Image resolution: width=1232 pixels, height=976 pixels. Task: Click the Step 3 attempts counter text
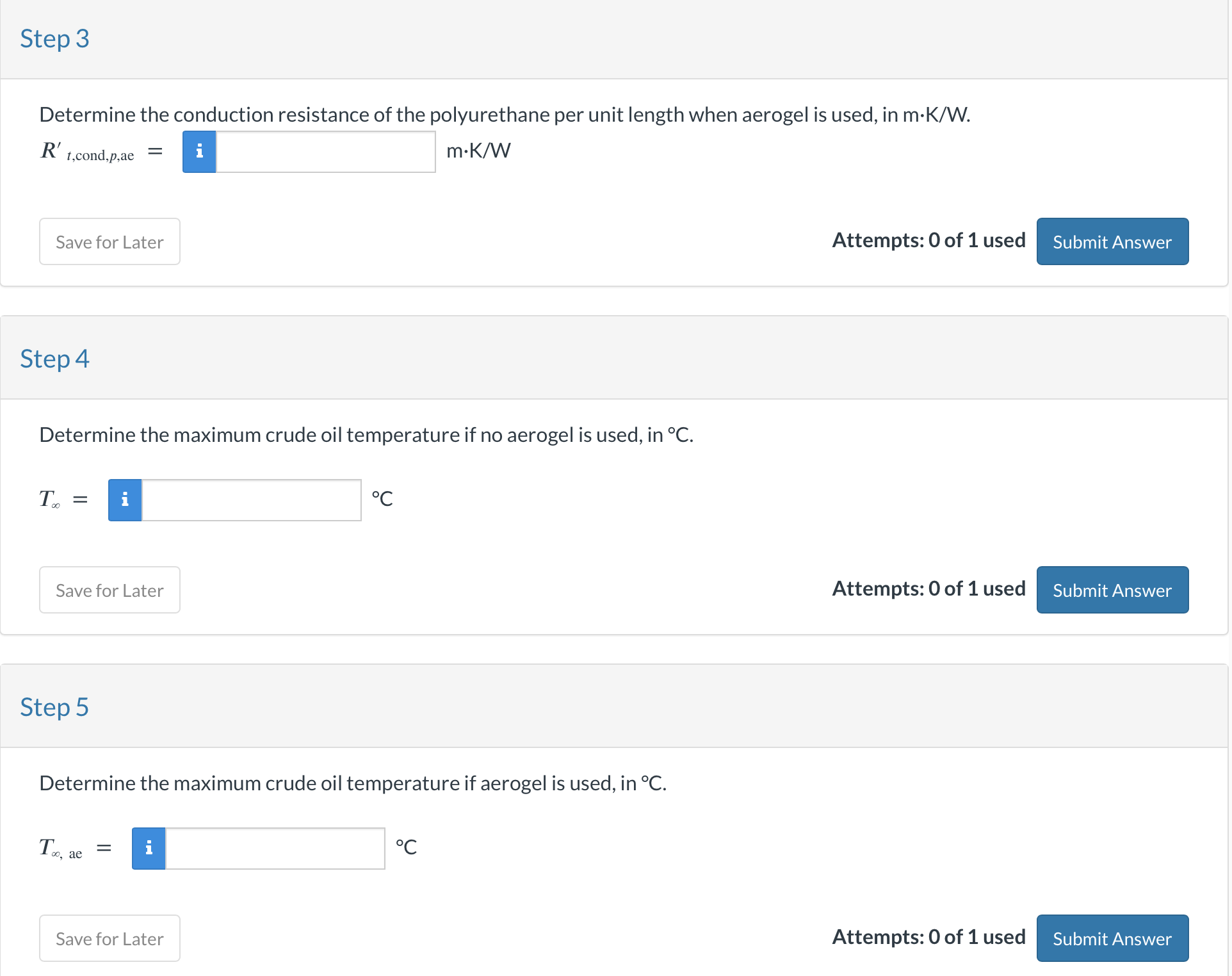(x=928, y=240)
